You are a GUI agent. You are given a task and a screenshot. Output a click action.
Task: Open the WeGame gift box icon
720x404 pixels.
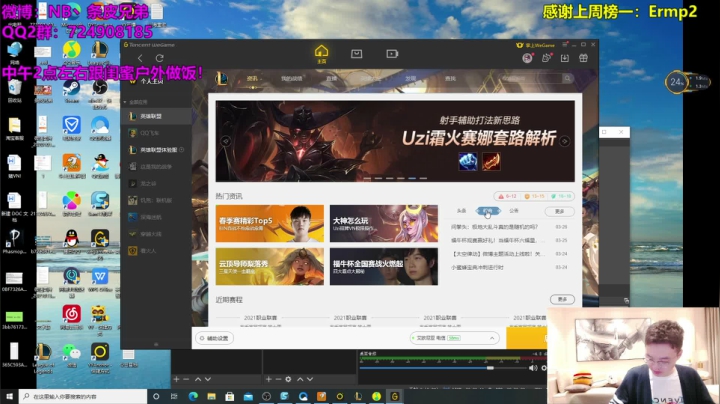[x=583, y=58]
